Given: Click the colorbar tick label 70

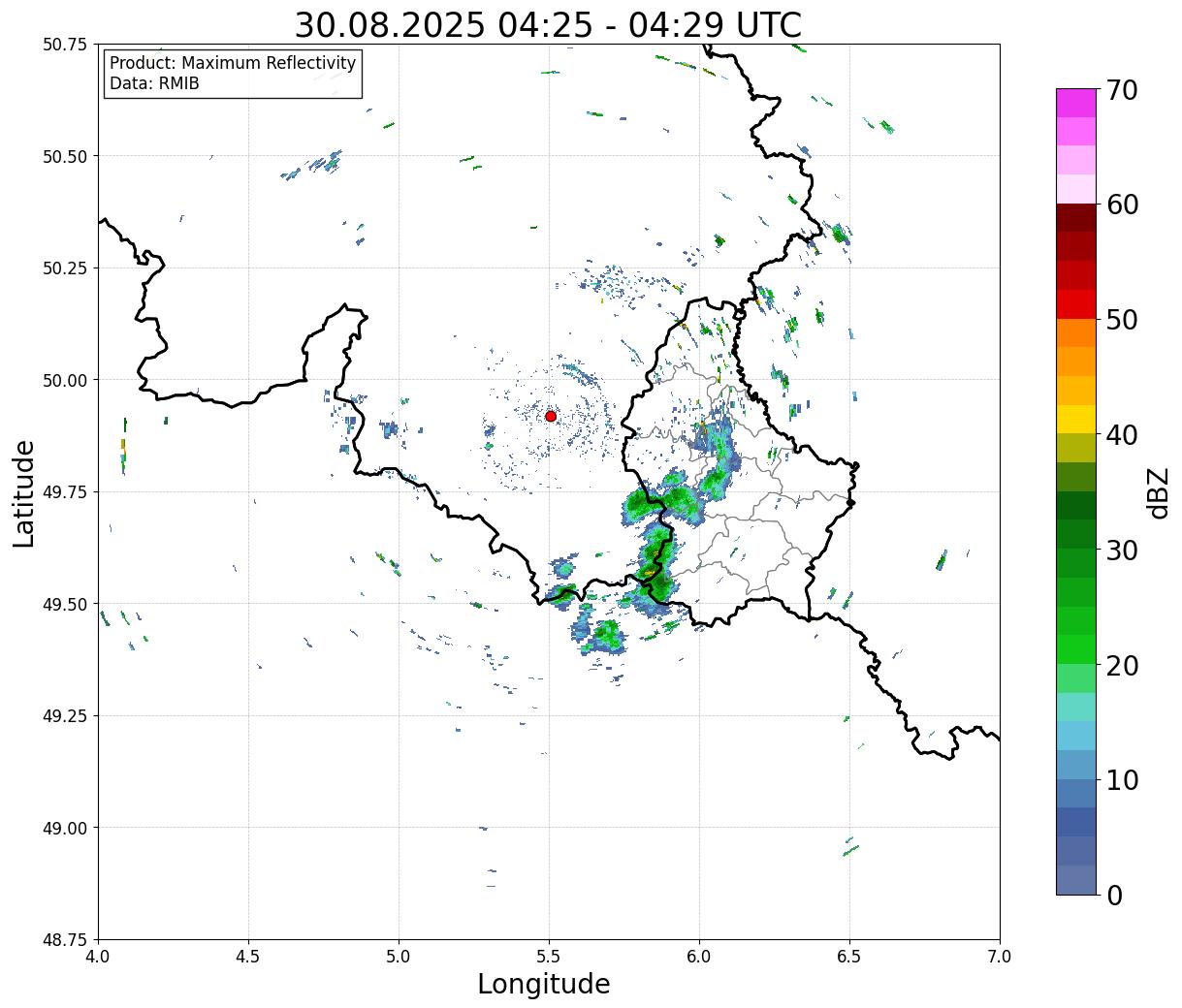Looking at the screenshot, I should (1122, 90).
